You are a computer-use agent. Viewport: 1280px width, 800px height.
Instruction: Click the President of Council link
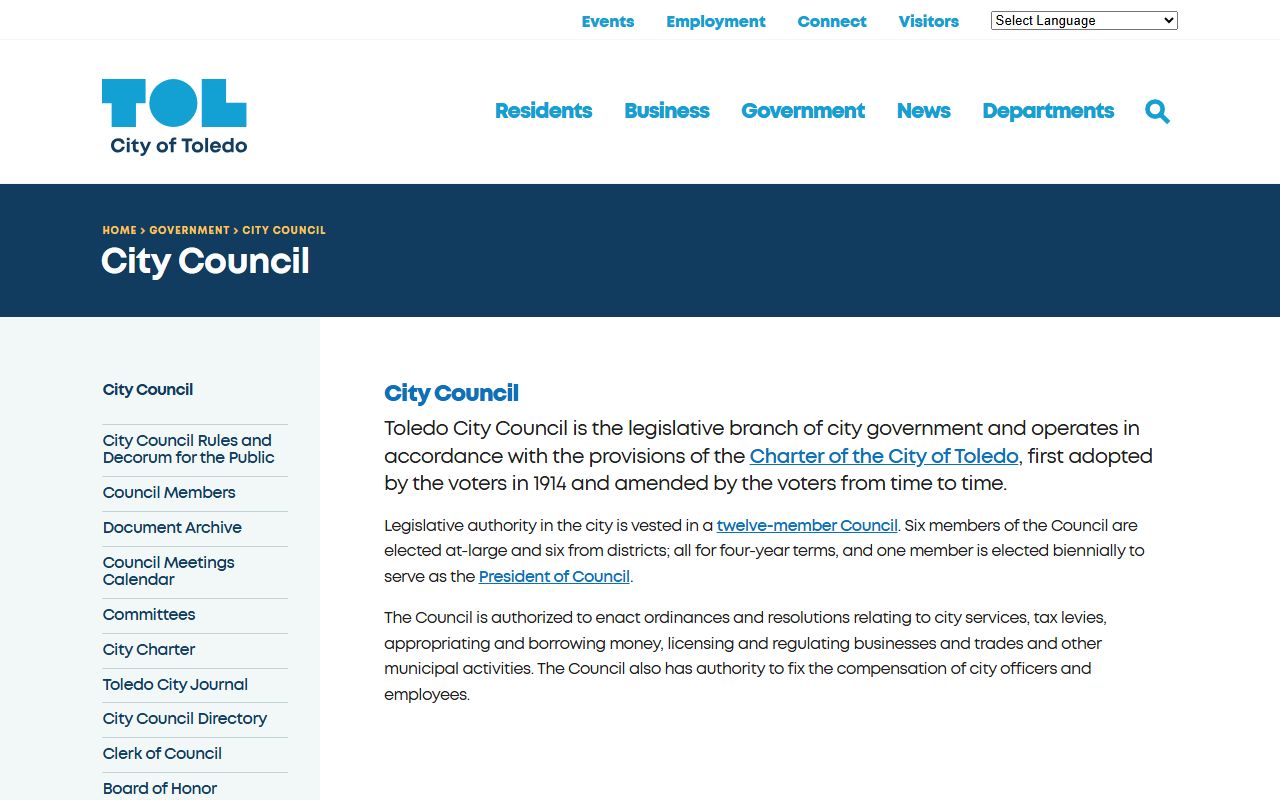point(554,576)
